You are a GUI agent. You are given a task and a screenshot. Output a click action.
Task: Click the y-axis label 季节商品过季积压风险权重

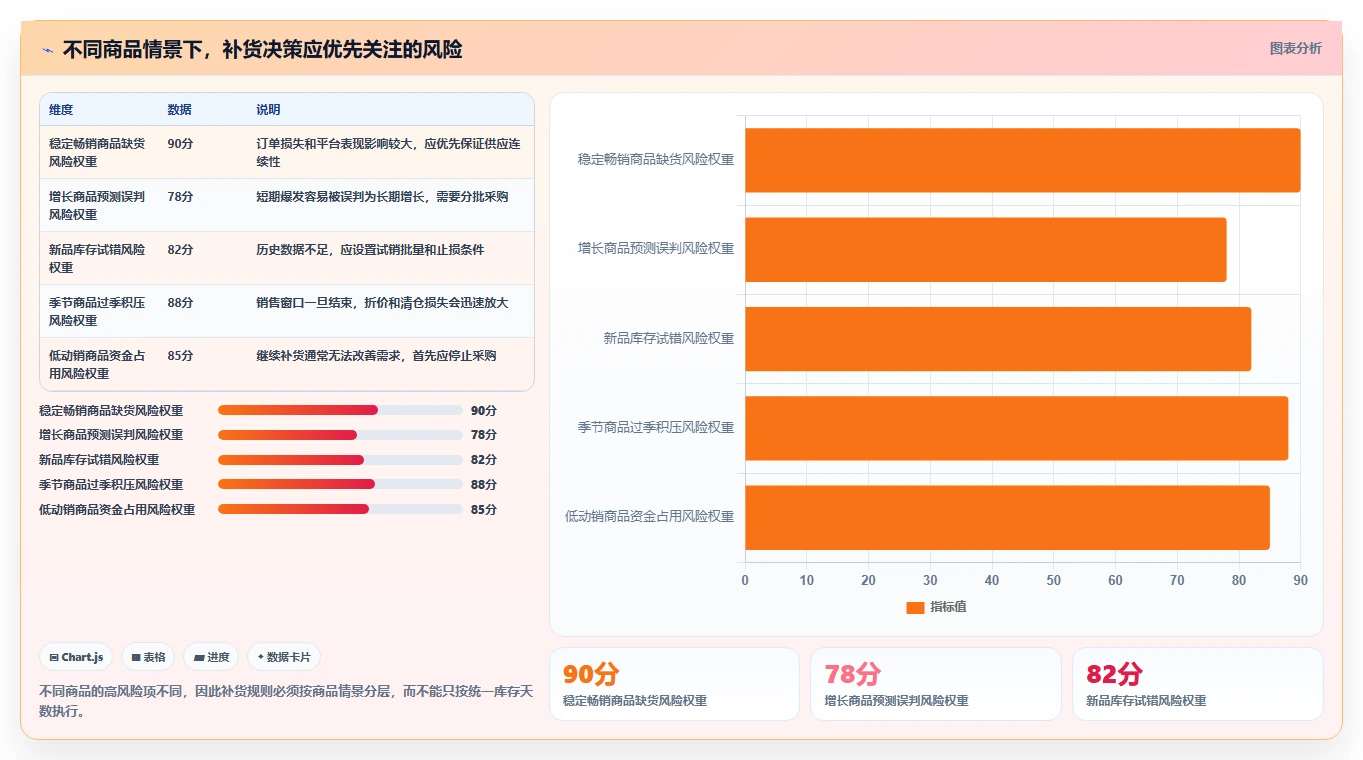656,428
